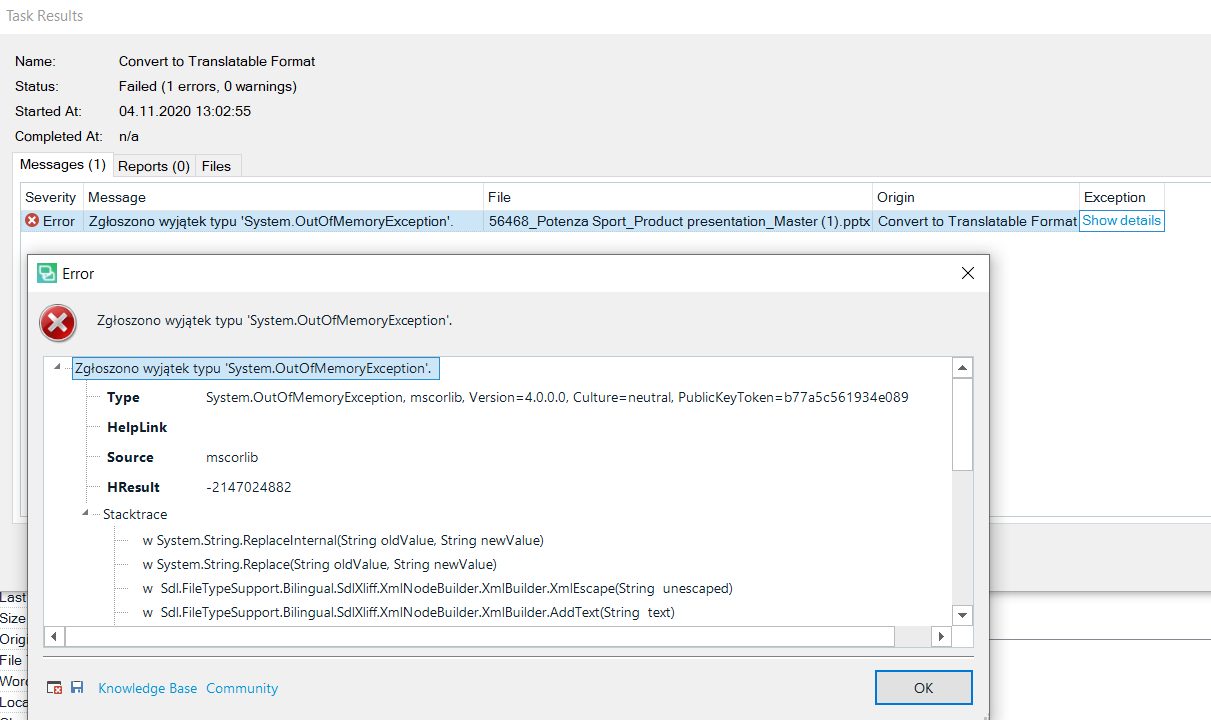Sort by the Severity column header
Viewport: 1211px width, 720px height.
(51, 197)
